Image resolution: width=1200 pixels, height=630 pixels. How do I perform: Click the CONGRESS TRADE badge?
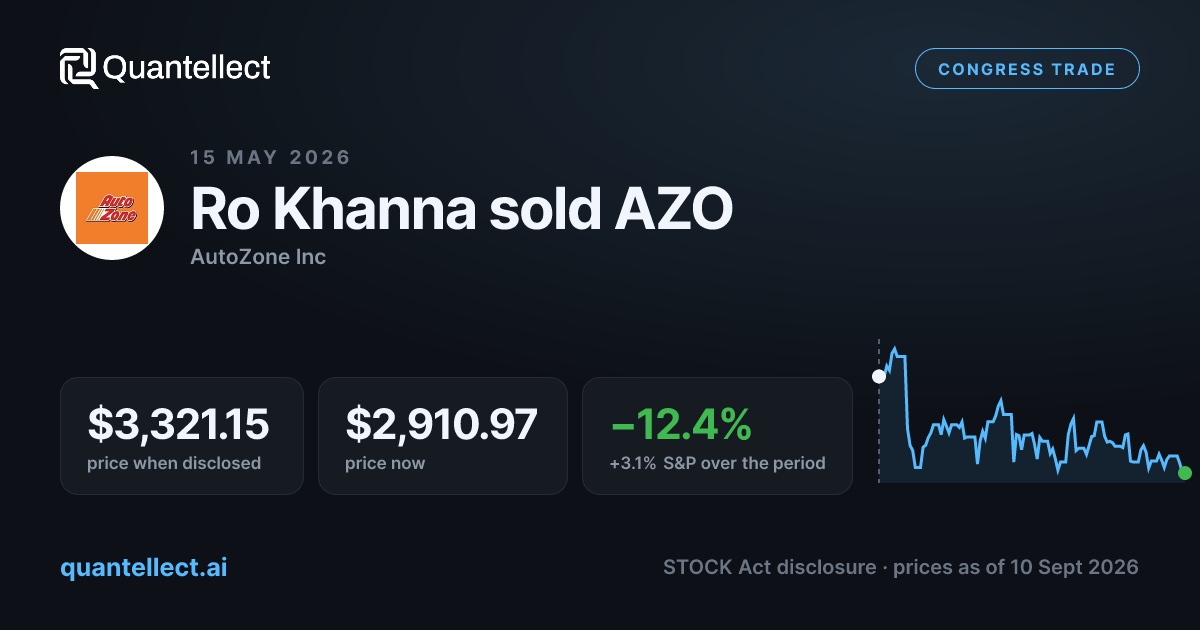click(x=1027, y=69)
